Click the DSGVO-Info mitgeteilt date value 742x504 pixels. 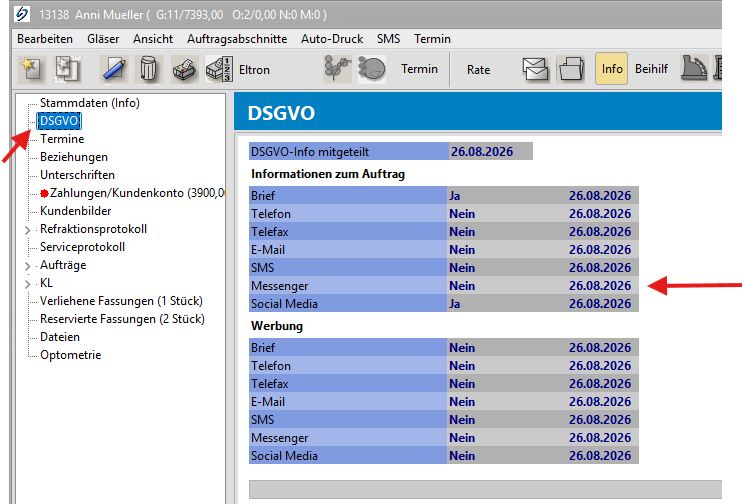click(491, 151)
